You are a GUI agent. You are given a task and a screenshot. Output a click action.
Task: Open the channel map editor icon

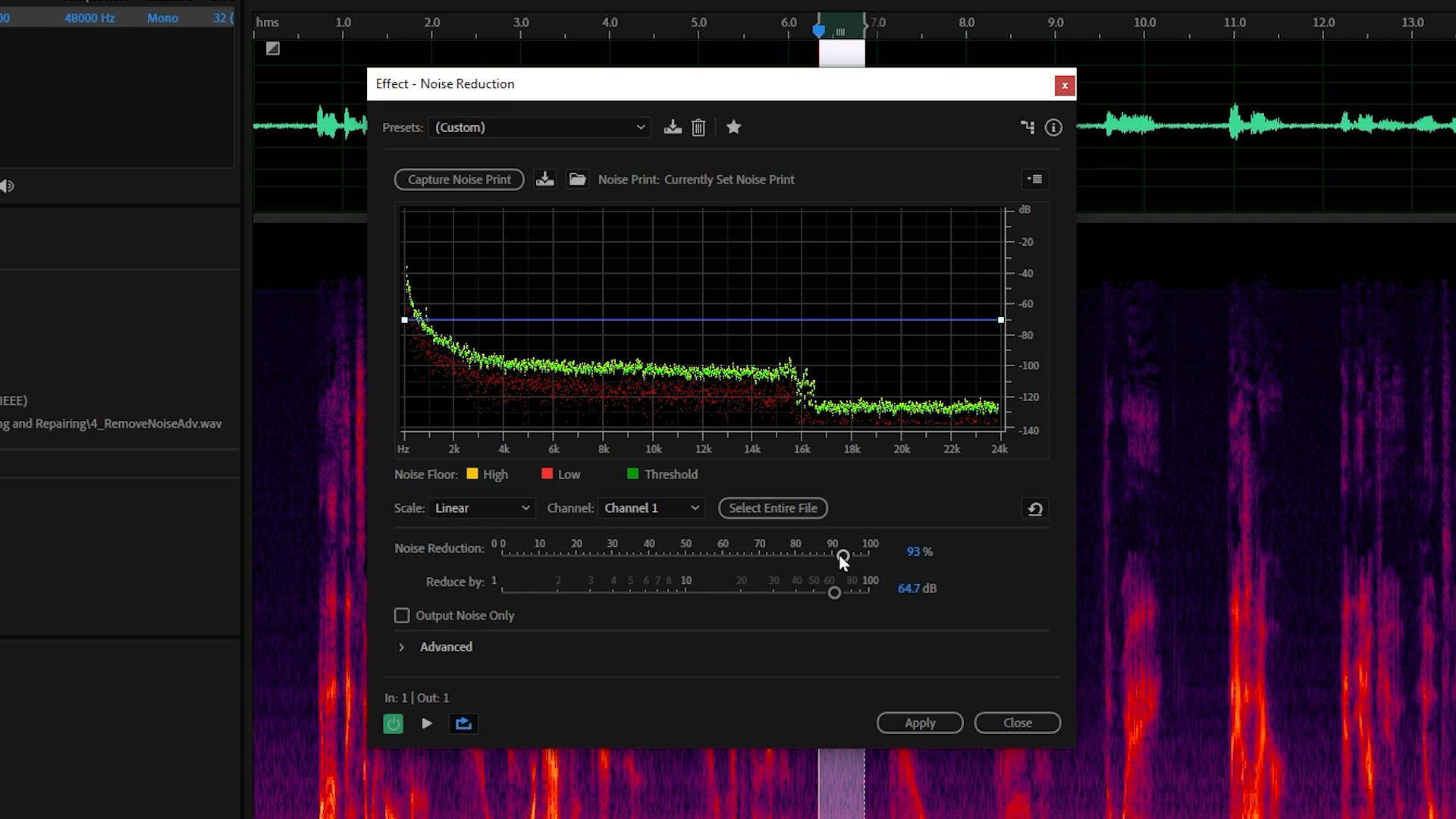click(1028, 127)
